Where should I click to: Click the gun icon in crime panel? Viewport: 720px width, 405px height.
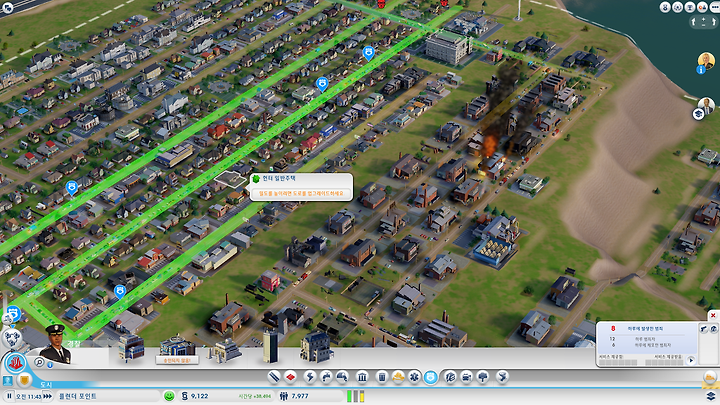[703, 329]
